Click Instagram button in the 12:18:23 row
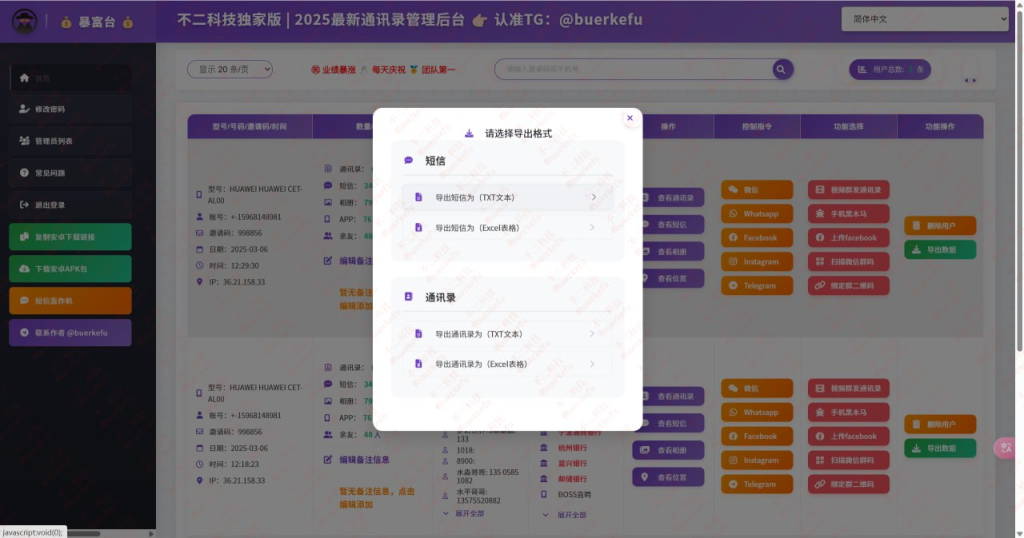 757,460
